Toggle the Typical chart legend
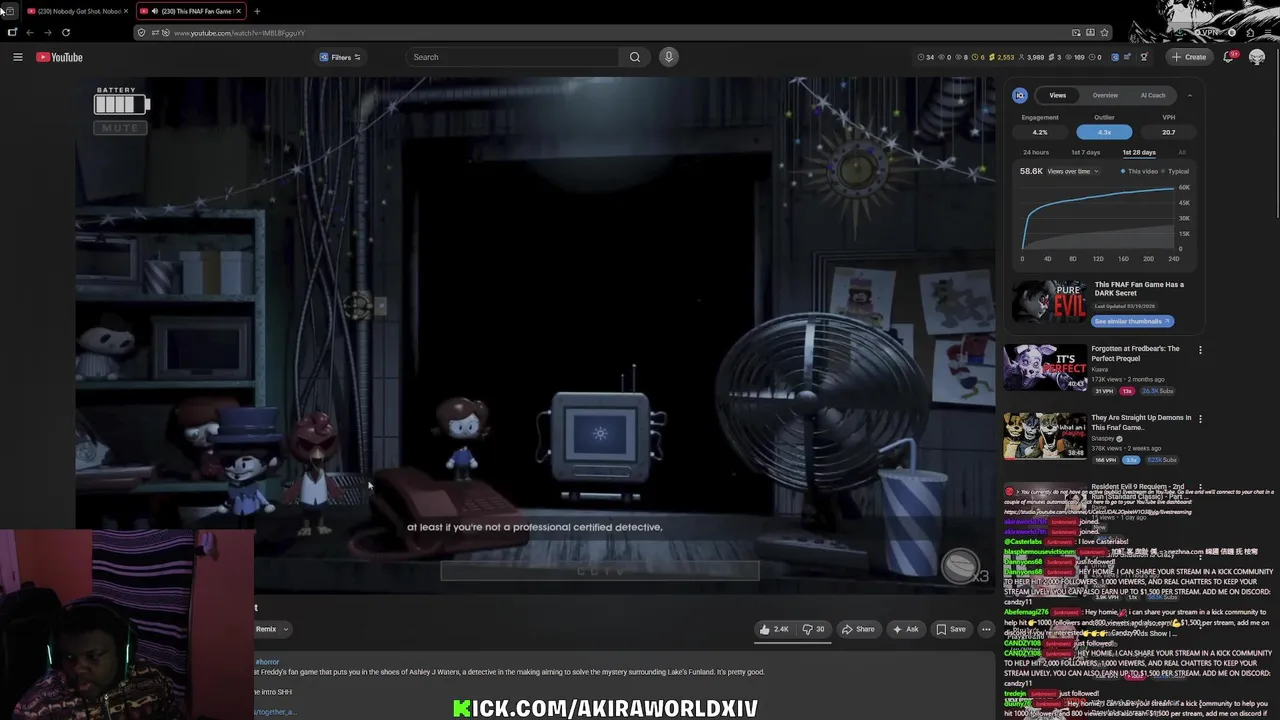The height and width of the screenshot is (720, 1280). tap(1176, 171)
